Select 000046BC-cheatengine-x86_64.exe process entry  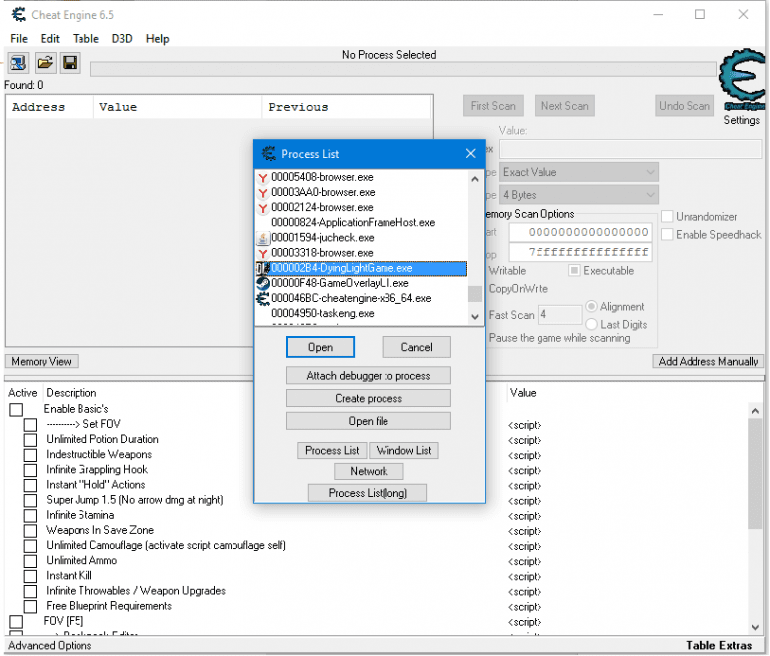pyautogui.click(x=350, y=298)
